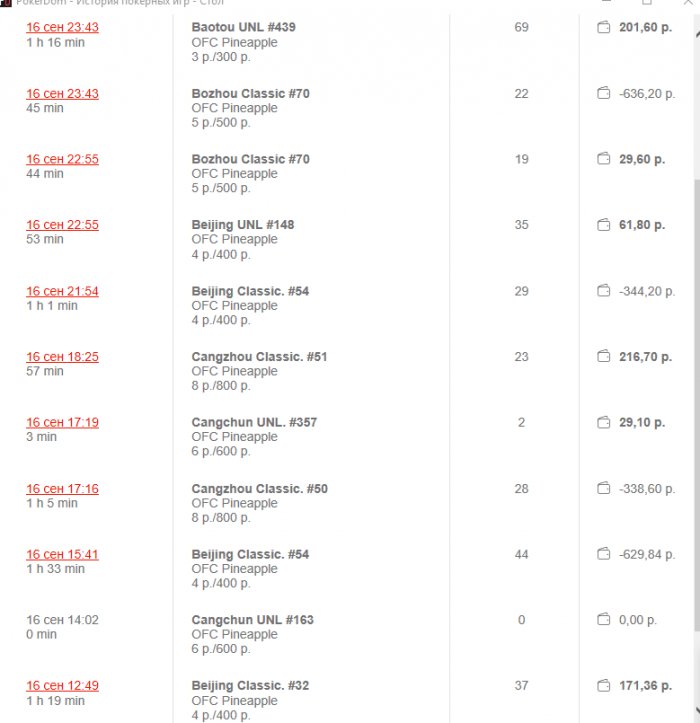Click wallet icon beside -629,84 p.
This screenshot has height=723, width=700.
click(603, 554)
